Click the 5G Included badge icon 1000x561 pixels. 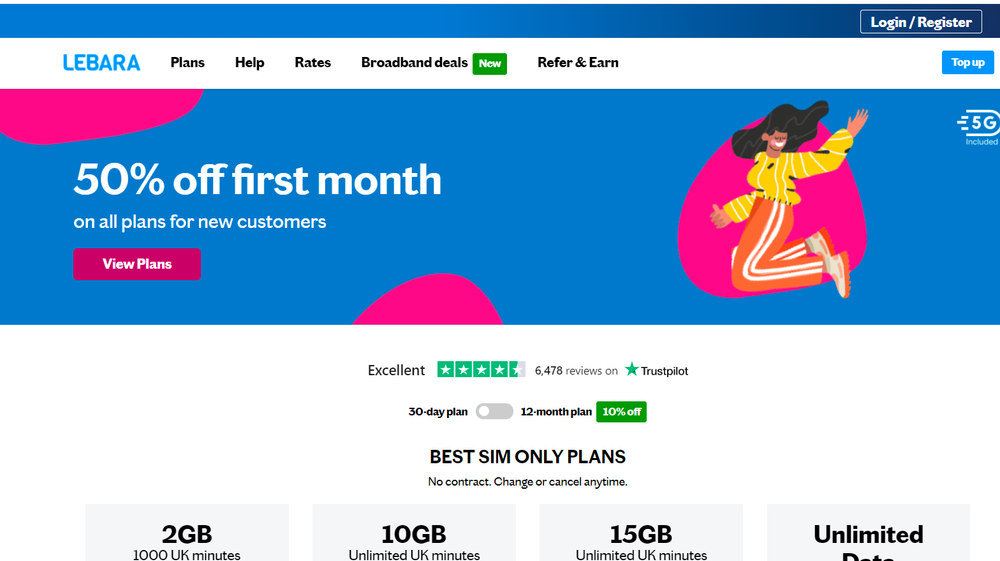pyautogui.click(x=979, y=128)
